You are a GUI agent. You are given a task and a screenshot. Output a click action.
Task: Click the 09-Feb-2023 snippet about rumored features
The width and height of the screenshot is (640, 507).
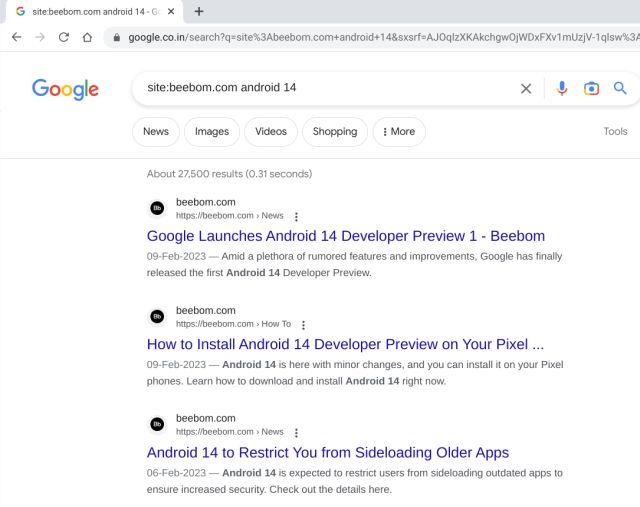tap(354, 265)
